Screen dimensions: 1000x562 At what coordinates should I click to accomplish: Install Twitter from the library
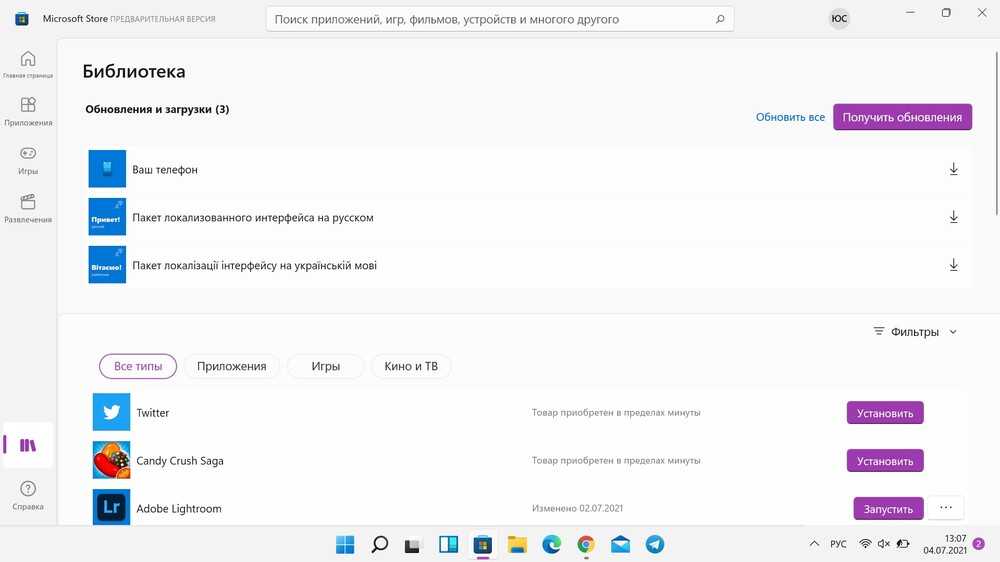tap(885, 413)
